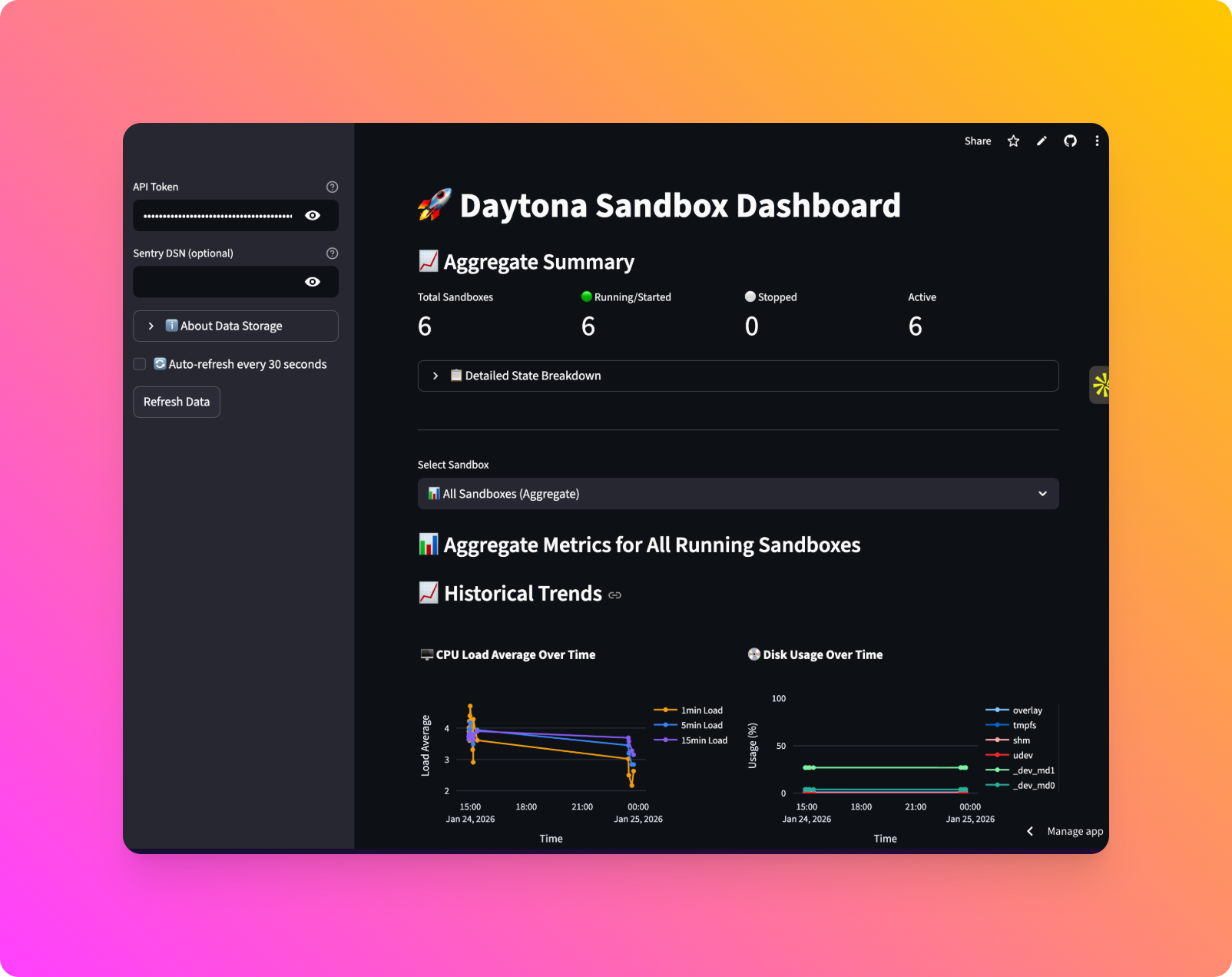Toggle 15min Load legend entry
Image resolution: width=1232 pixels, height=977 pixels.
[x=691, y=740]
